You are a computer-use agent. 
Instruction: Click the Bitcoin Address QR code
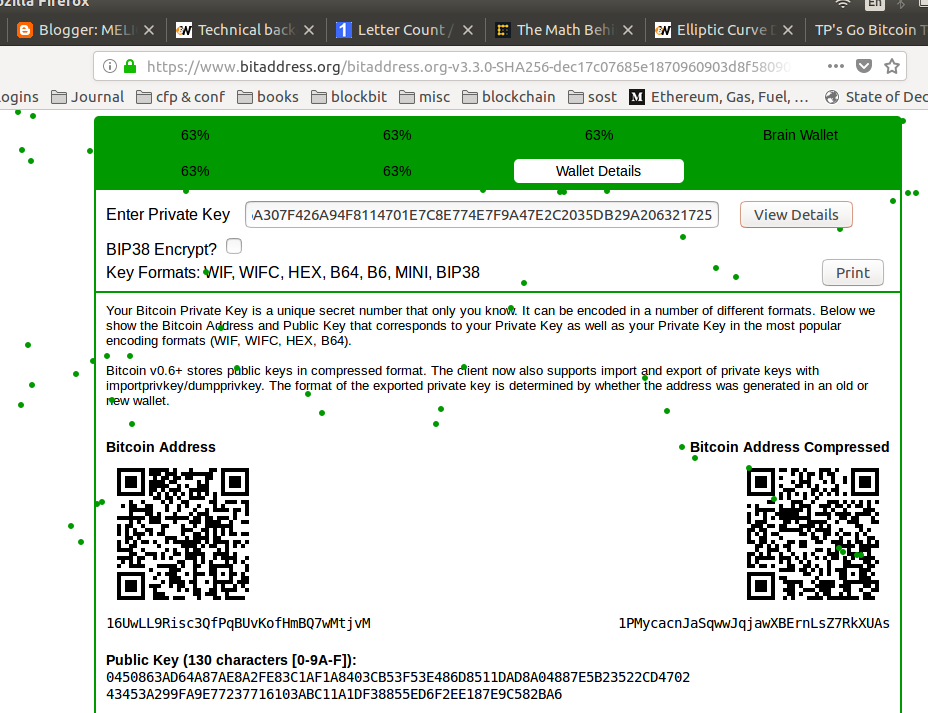click(183, 534)
